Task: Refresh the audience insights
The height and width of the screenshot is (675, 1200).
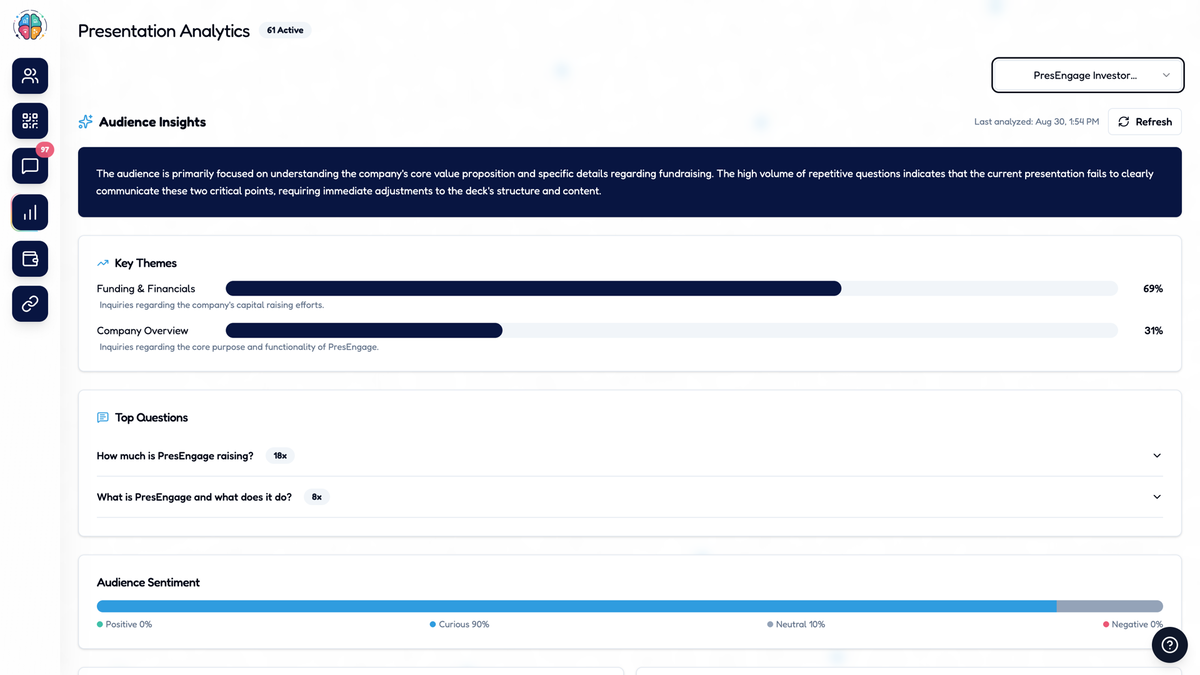Action: (1145, 122)
